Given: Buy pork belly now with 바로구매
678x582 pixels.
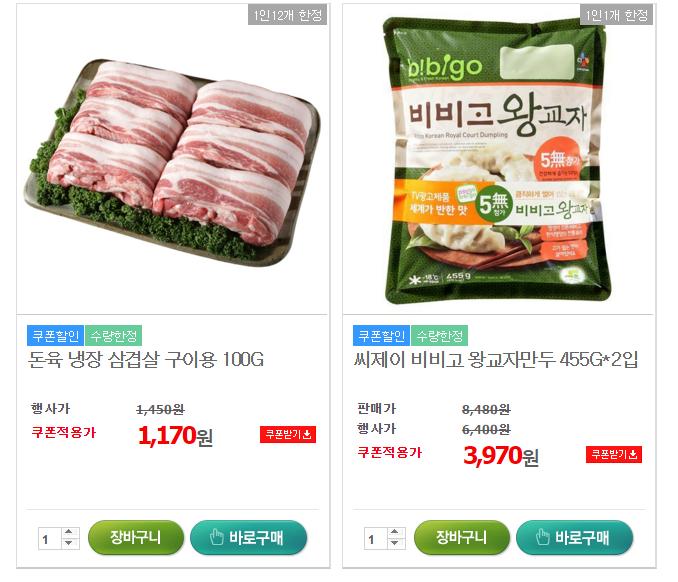Looking at the screenshot, I should (249, 537).
